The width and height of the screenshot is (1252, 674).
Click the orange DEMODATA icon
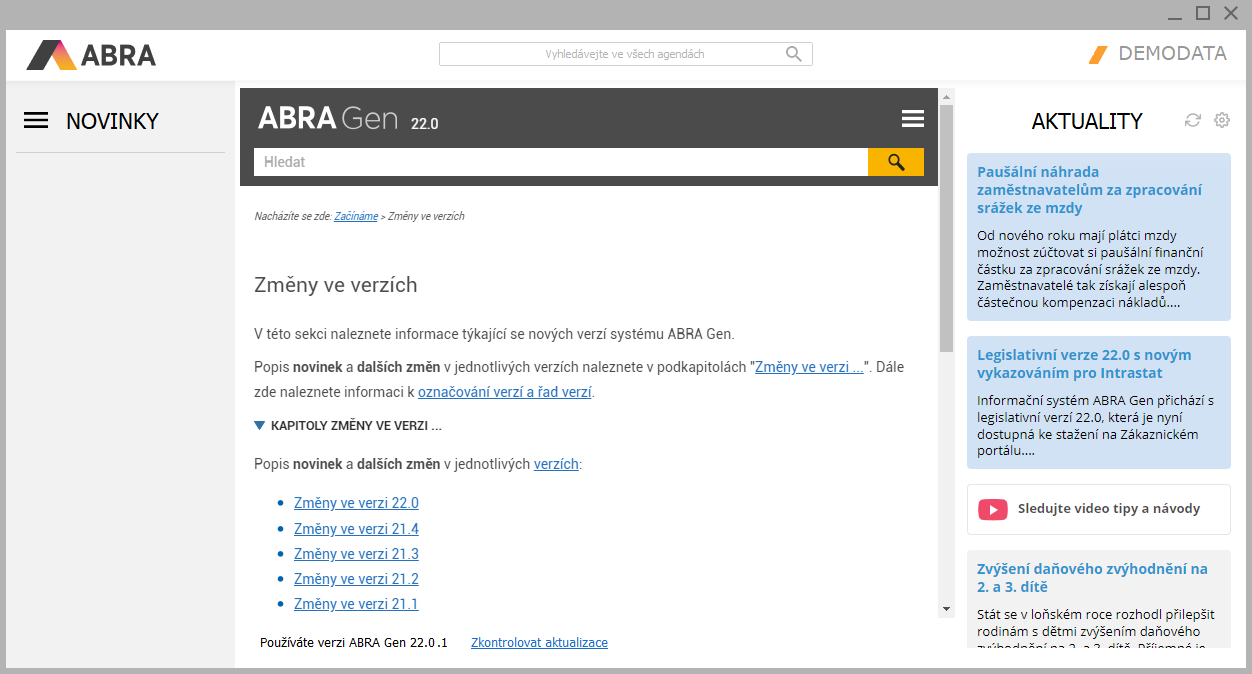point(1098,55)
